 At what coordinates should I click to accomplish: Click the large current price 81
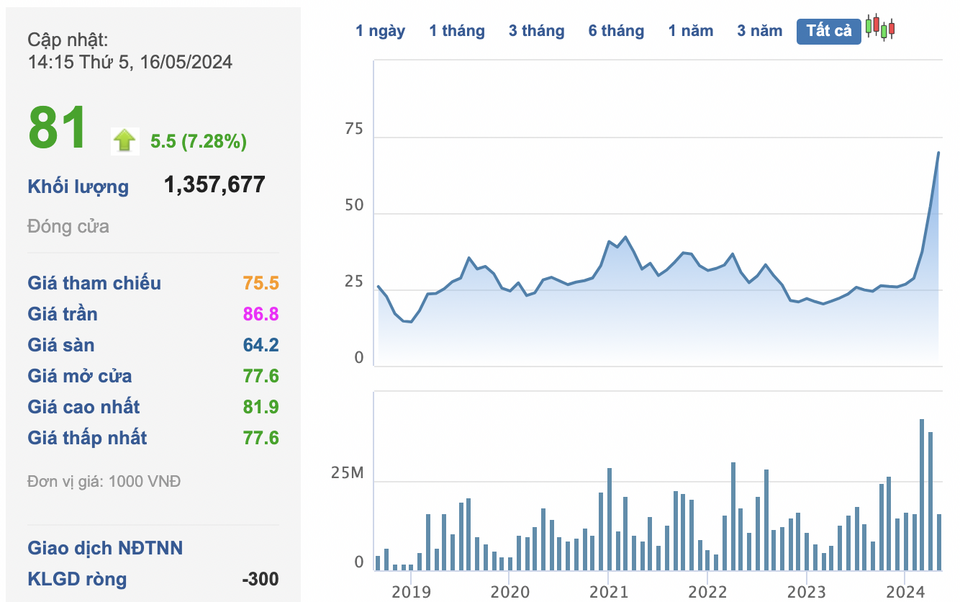click(x=57, y=127)
